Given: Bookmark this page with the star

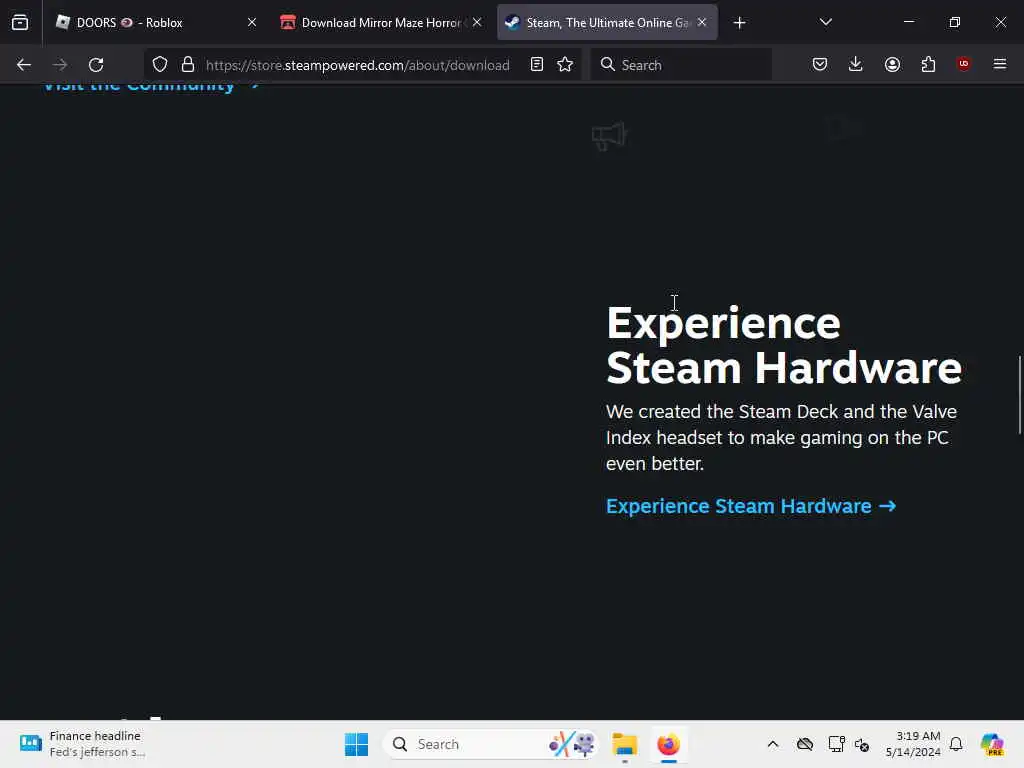Looking at the screenshot, I should point(565,65).
